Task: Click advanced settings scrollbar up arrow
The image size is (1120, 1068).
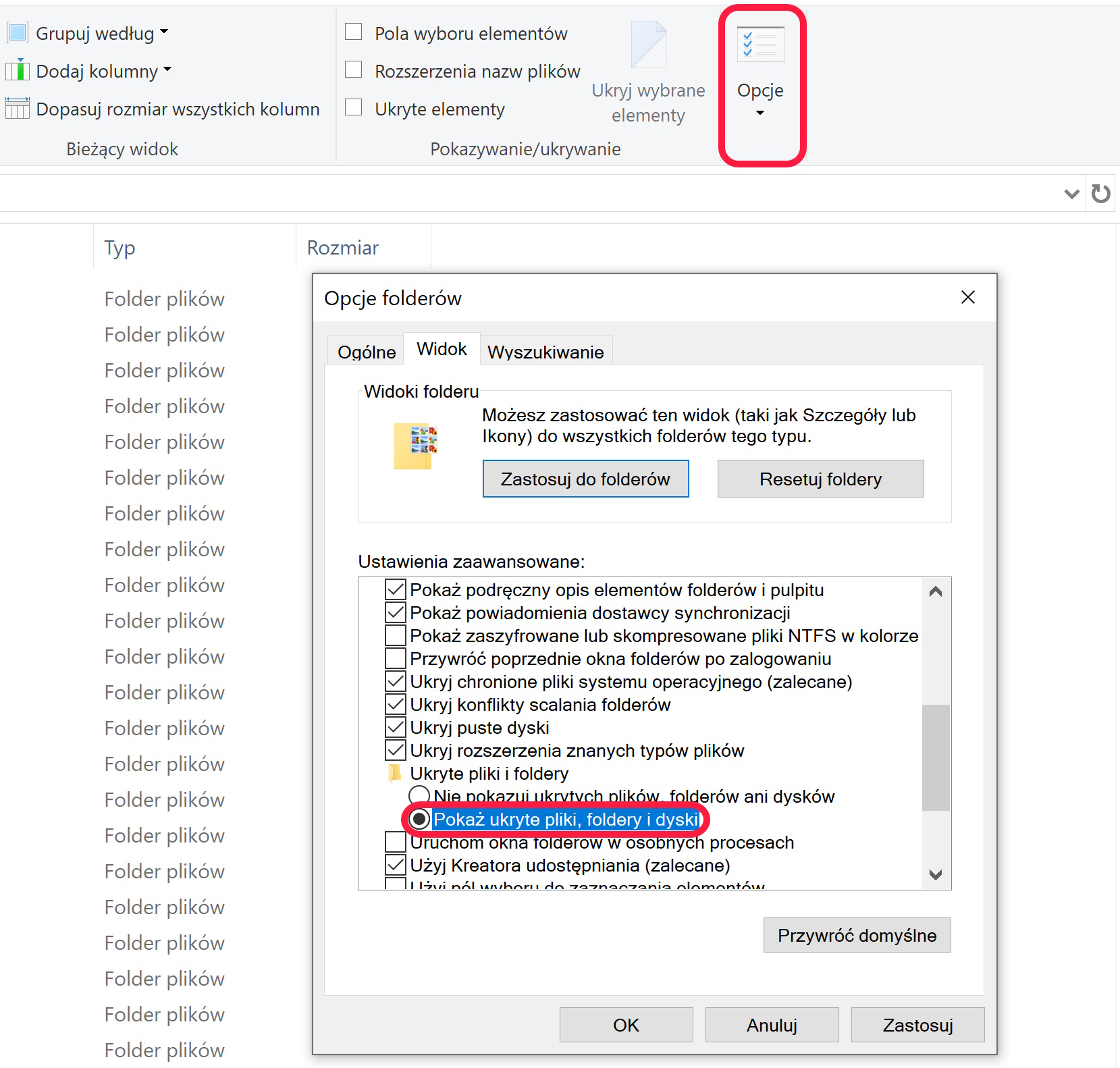Action: [936, 591]
